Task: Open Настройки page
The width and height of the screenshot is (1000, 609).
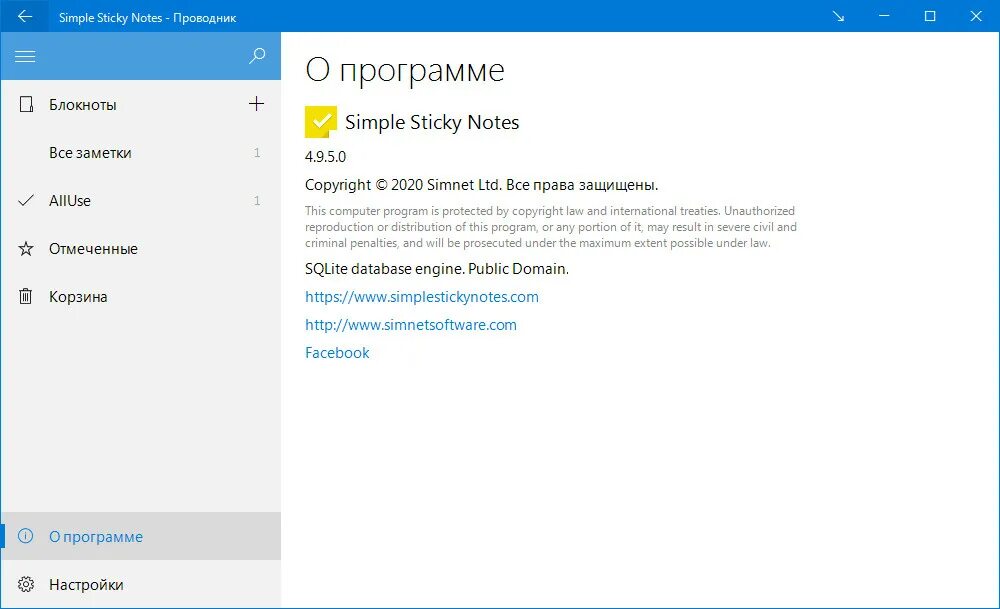Action: click(x=141, y=584)
